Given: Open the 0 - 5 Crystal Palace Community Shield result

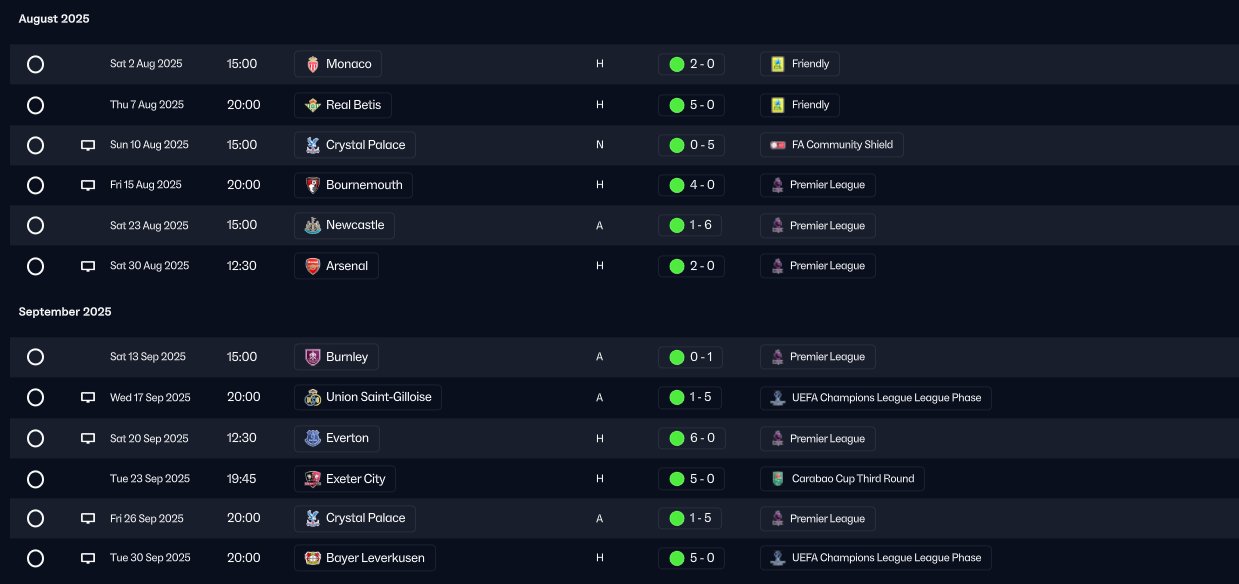Looking at the screenshot, I should click(691, 145).
